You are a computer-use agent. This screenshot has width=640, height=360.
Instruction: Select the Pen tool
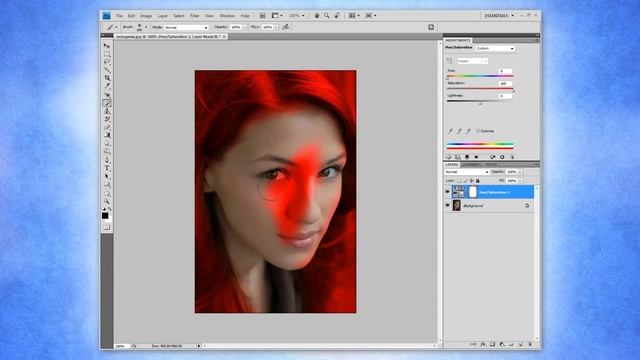coord(107,160)
